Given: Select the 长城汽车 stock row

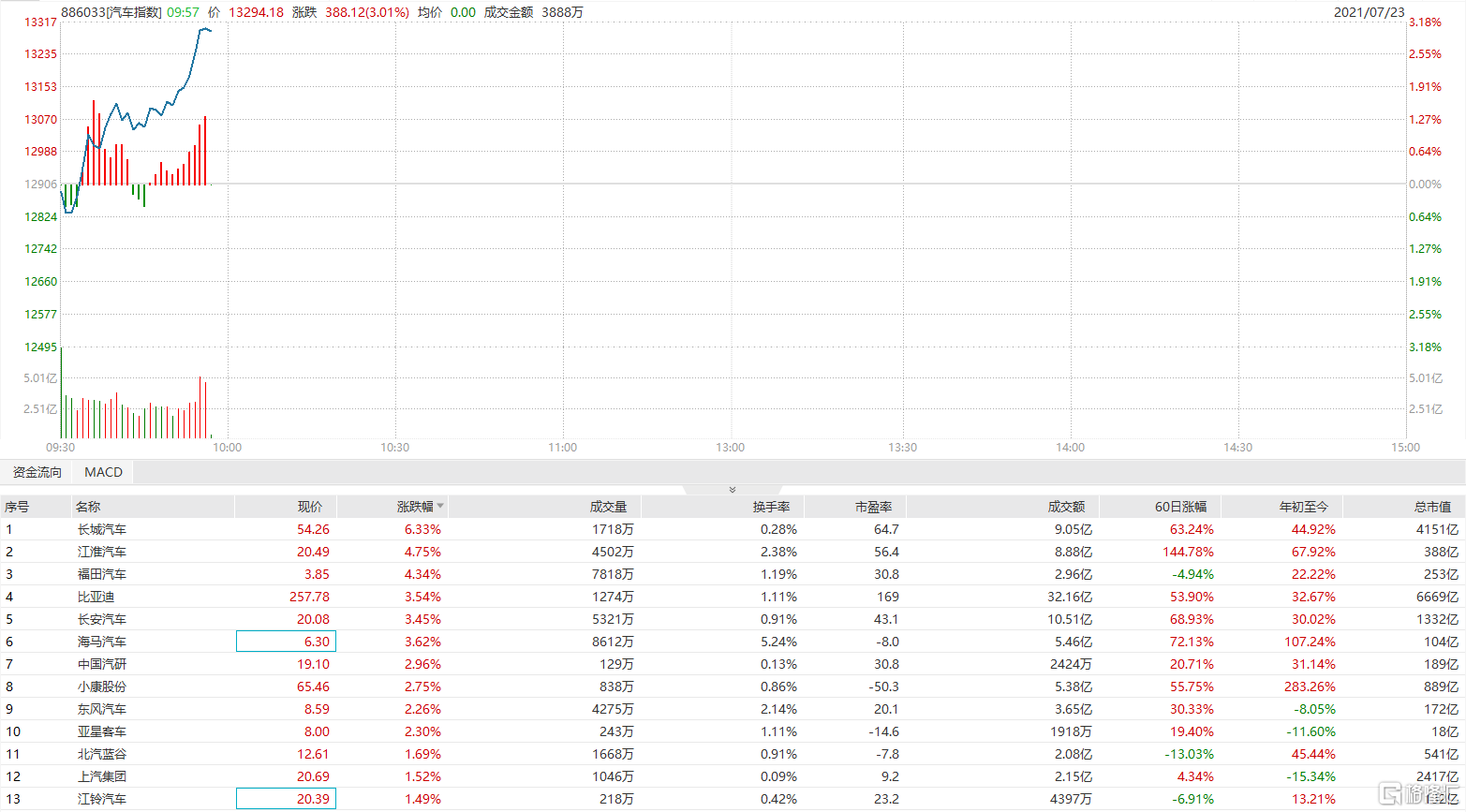Looking at the screenshot, I should (x=733, y=529).
